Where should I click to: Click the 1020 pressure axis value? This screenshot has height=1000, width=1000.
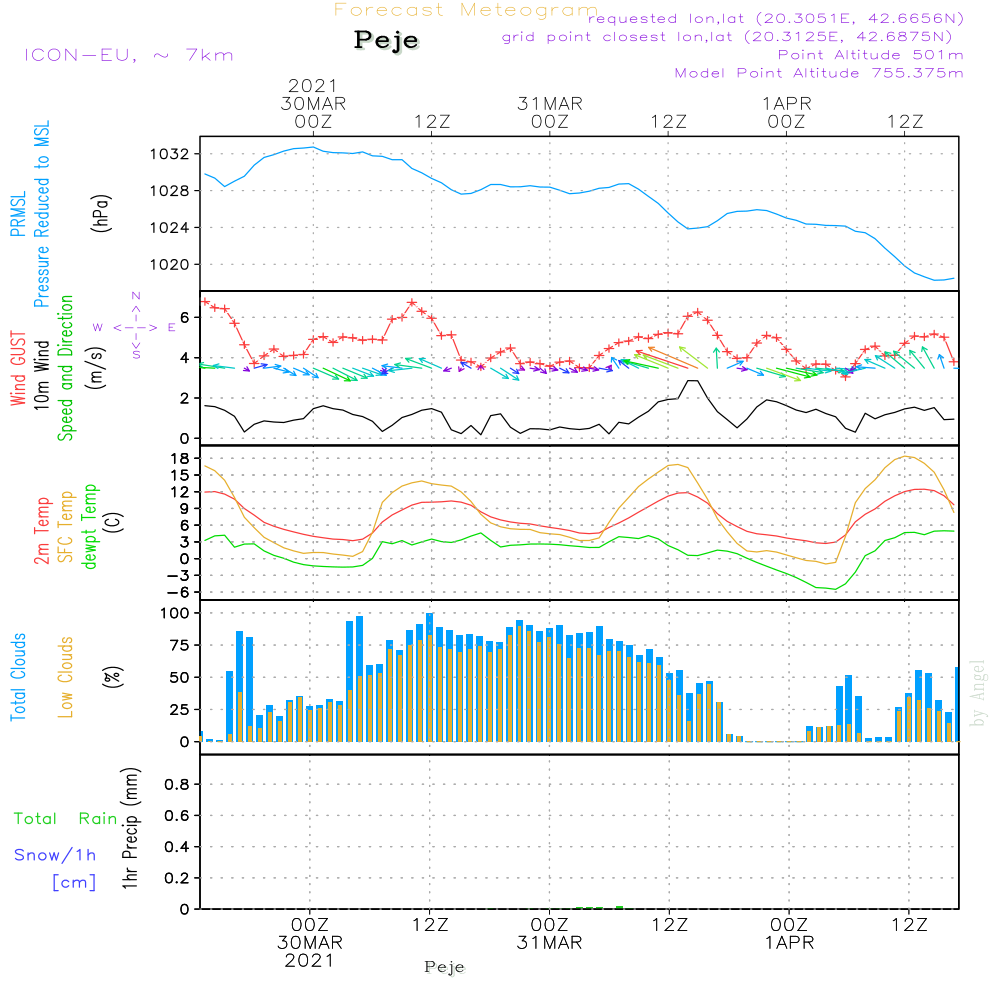click(170, 265)
